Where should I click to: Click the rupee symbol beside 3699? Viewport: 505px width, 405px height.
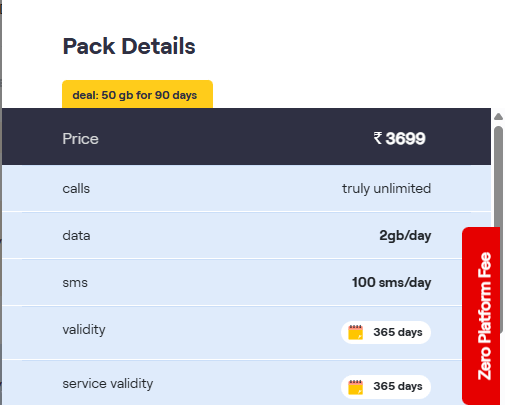(x=378, y=138)
